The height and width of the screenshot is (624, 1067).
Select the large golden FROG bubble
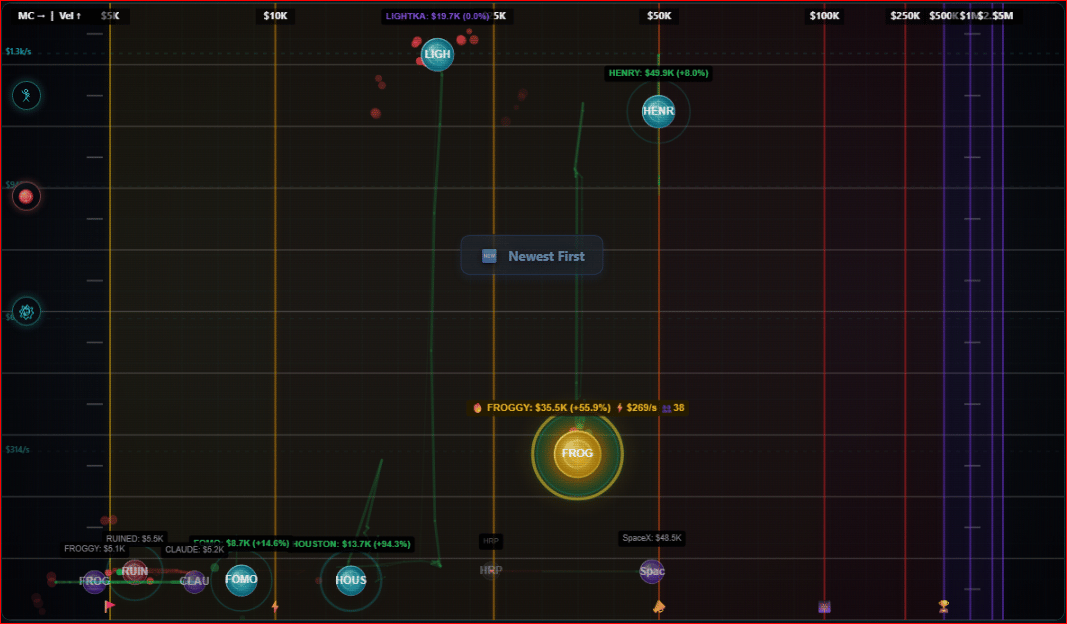tap(577, 453)
